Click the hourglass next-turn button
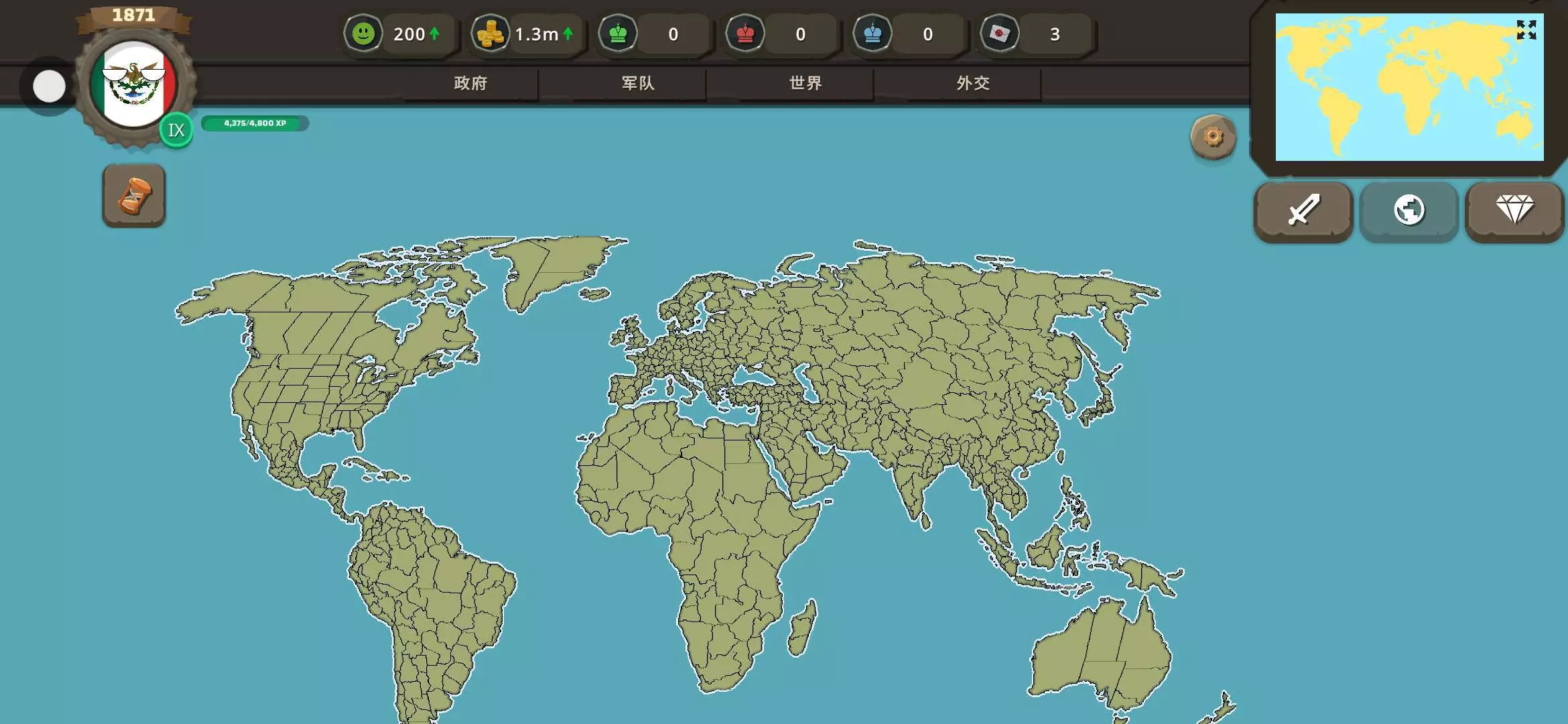 pyautogui.click(x=134, y=196)
